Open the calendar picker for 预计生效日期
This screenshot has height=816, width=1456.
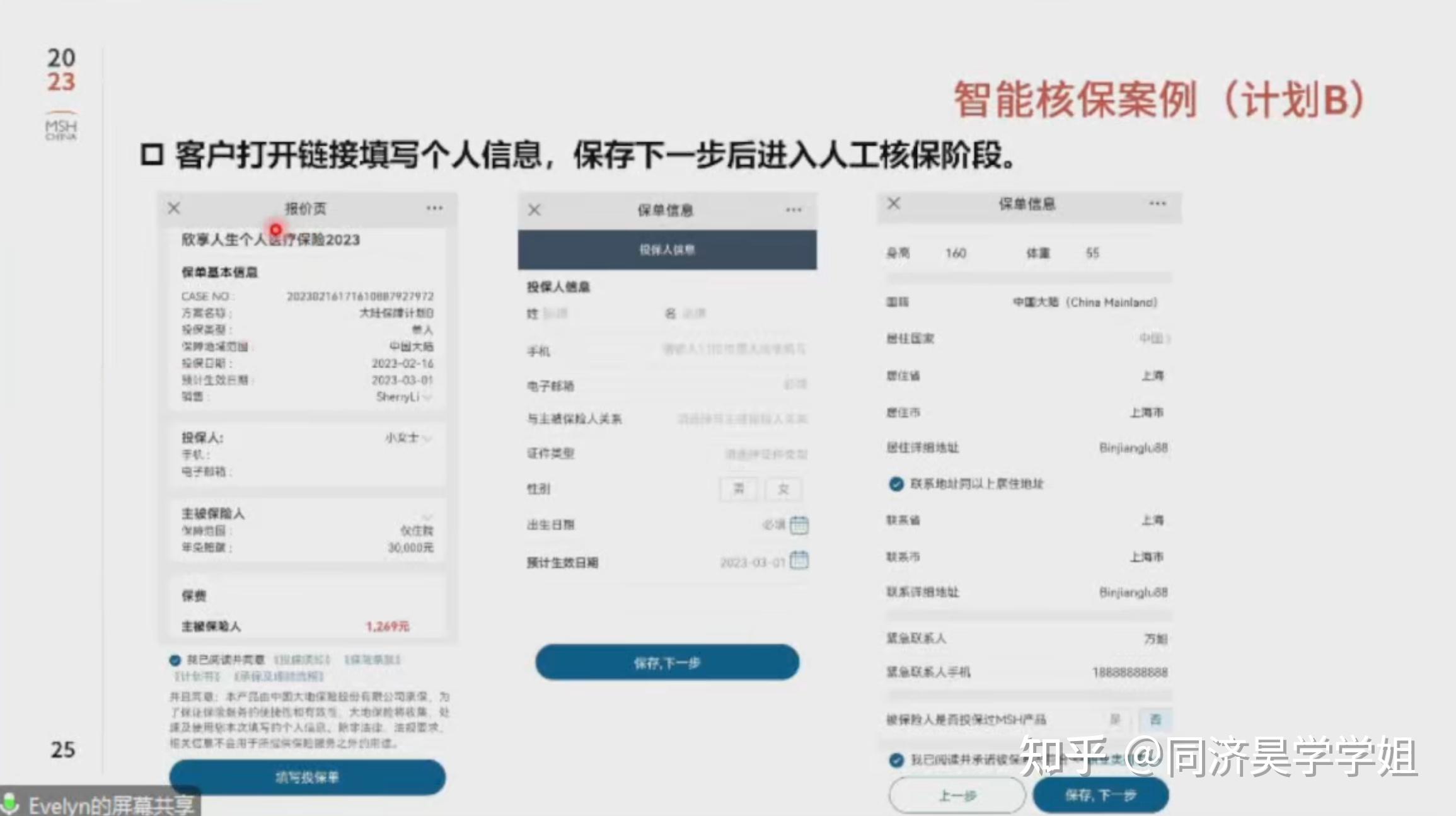pyautogui.click(x=798, y=561)
